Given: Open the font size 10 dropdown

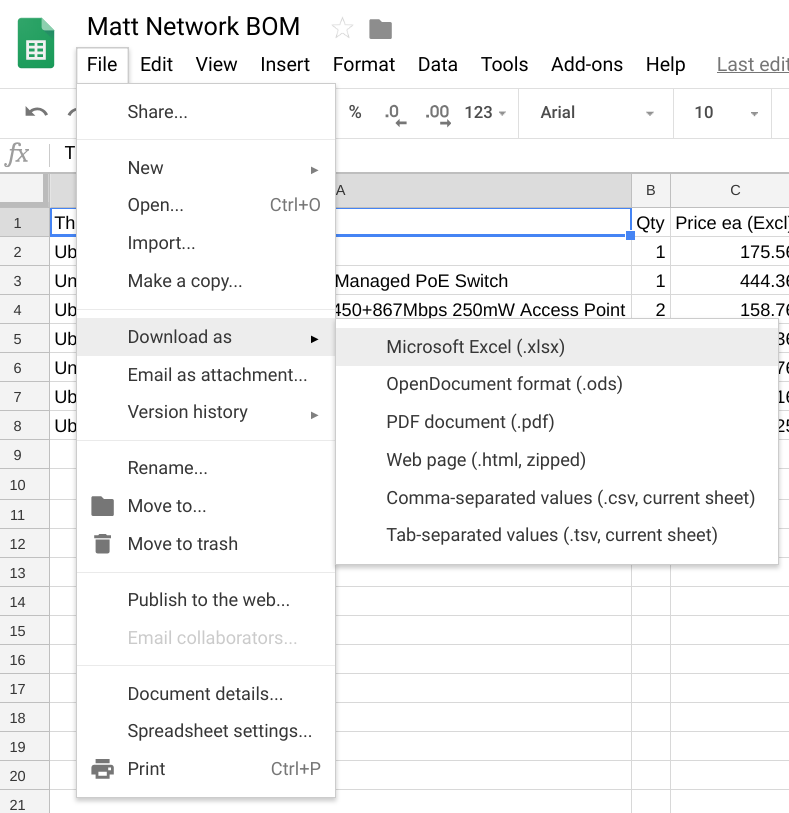Looking at the screenshot, I should click(724, 113).
